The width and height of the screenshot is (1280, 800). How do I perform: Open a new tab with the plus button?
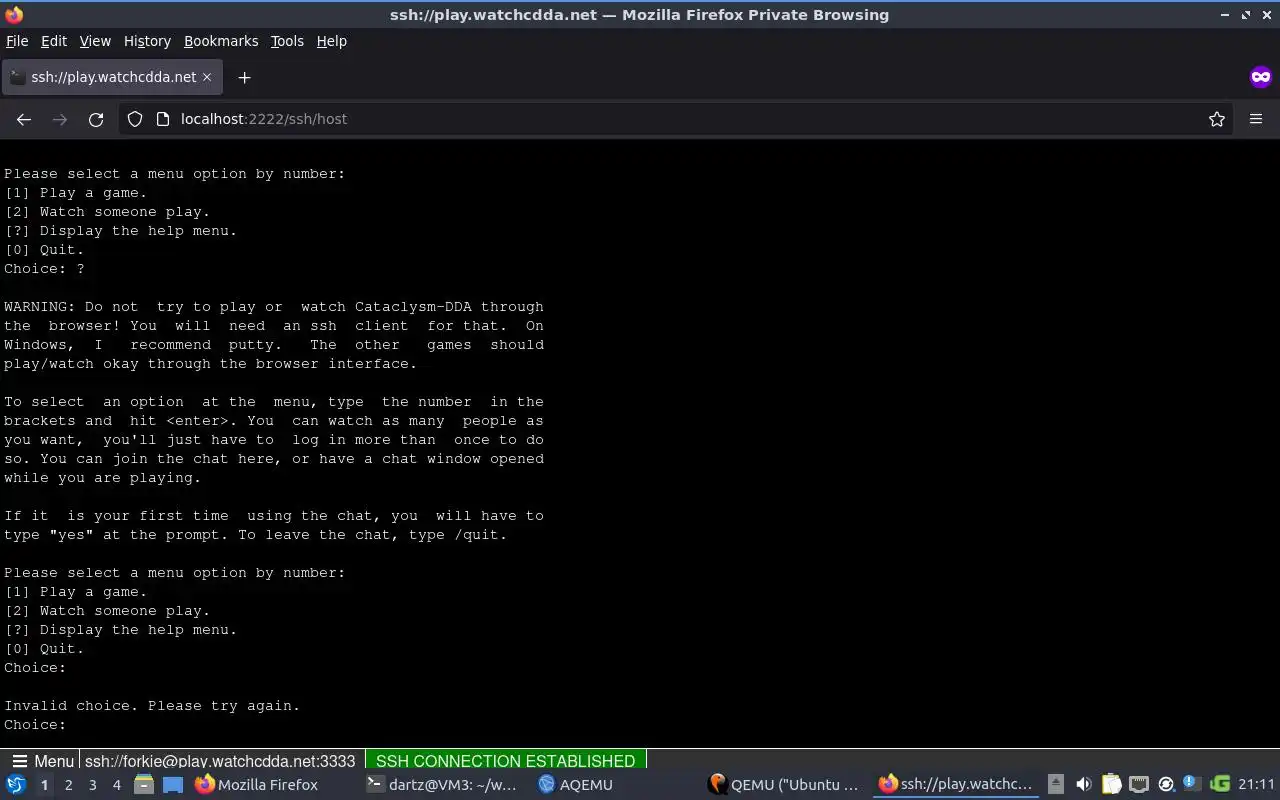pyautogui.click(x=244, y=77)
